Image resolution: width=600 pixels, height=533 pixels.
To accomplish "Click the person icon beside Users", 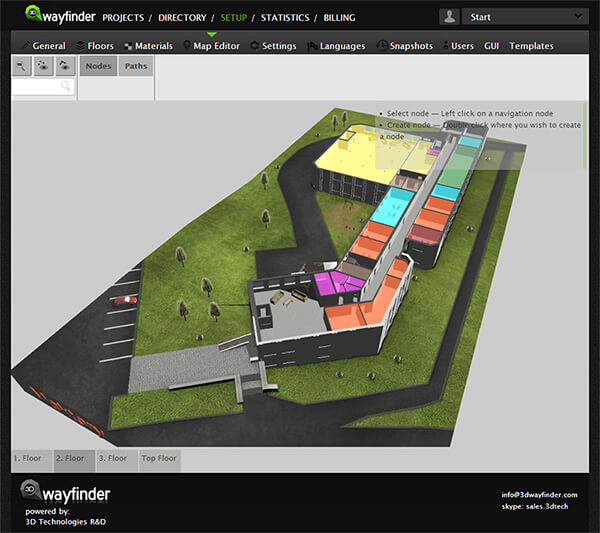I will pos(446,45).
